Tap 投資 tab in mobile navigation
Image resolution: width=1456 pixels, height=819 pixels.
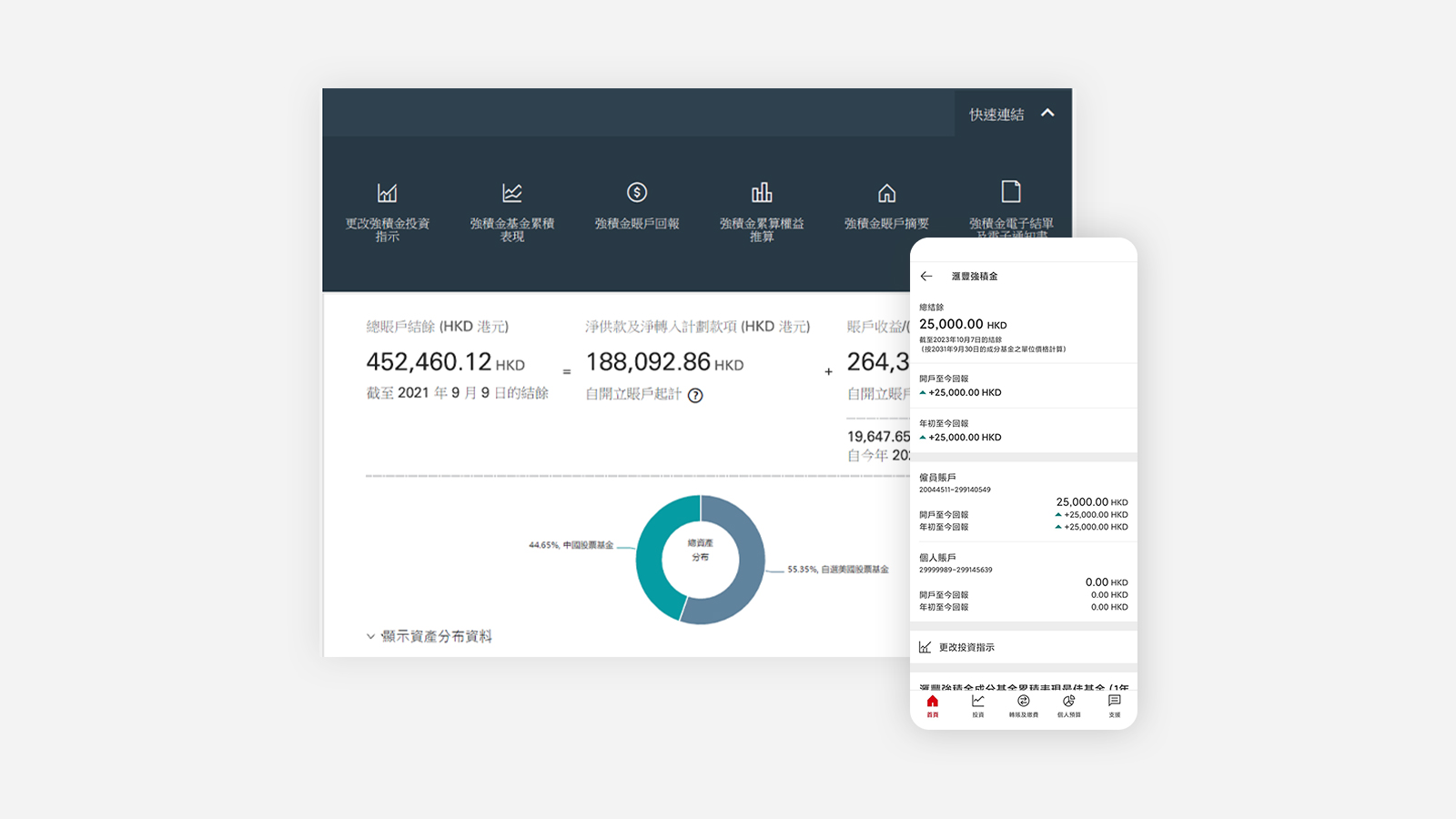978,706
